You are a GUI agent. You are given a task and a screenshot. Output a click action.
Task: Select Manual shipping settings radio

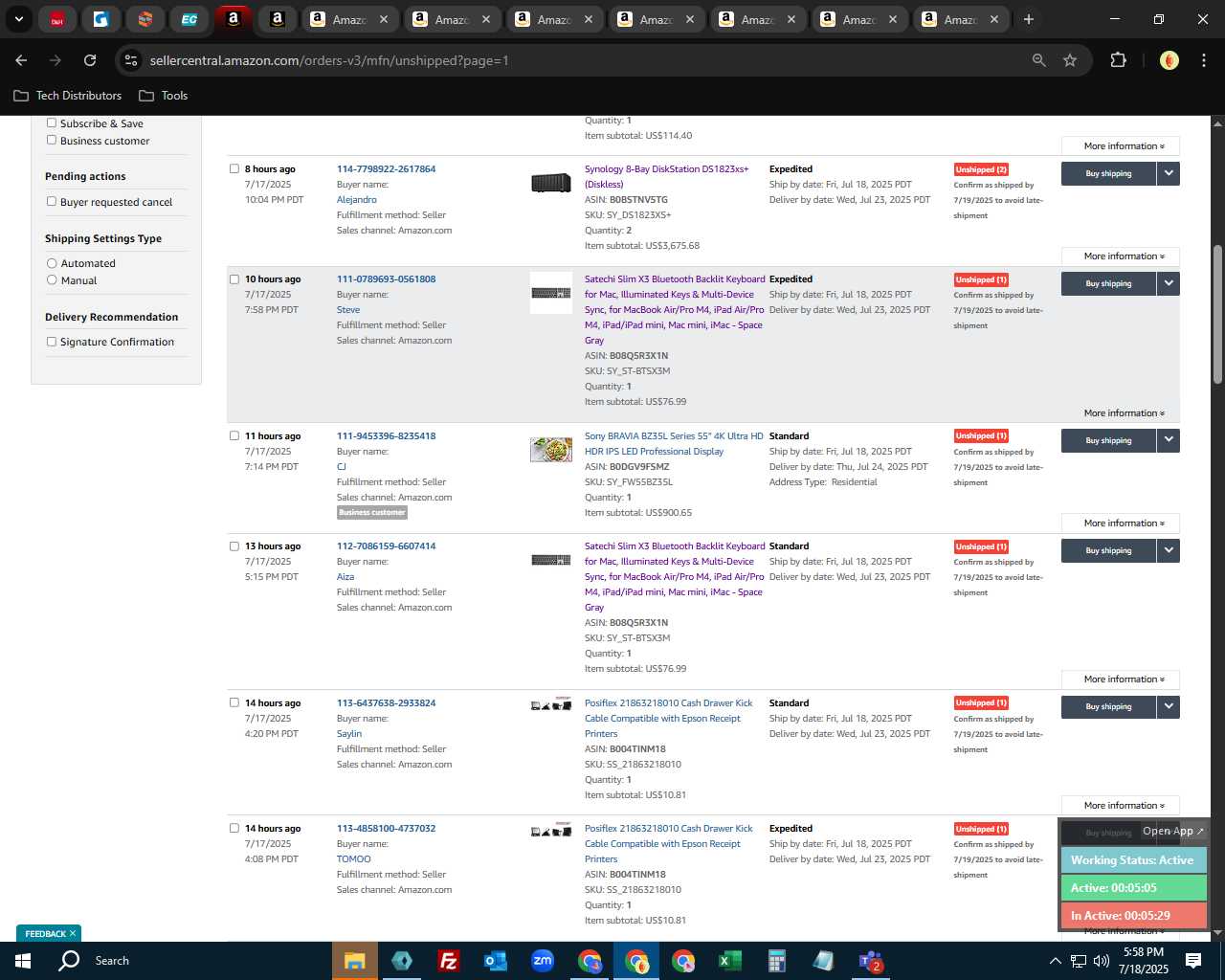pyautogui.click(x=52, y=279)
